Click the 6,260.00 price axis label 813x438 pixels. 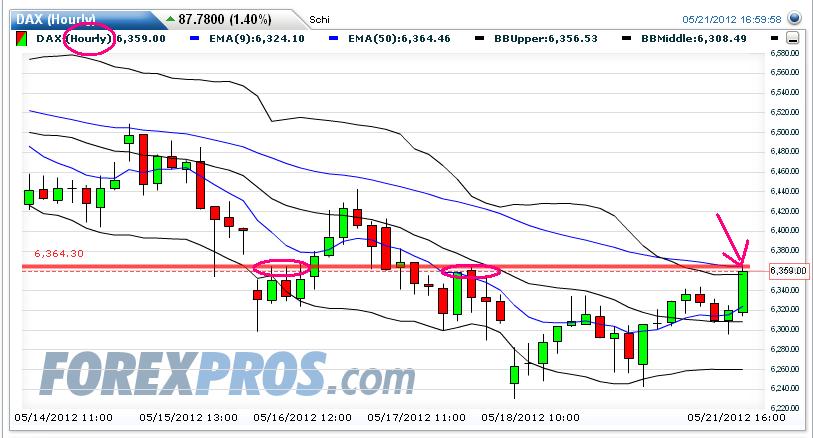[784, 369]
